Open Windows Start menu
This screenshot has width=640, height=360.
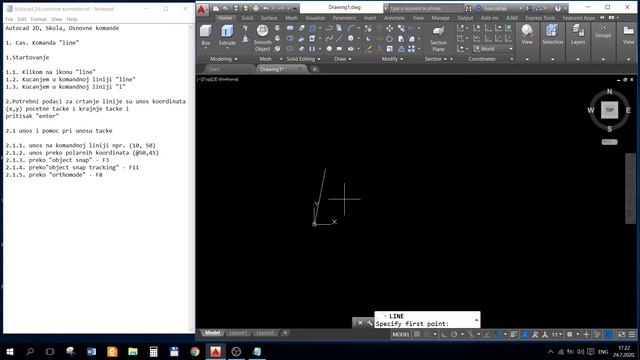tap(10, 351)
